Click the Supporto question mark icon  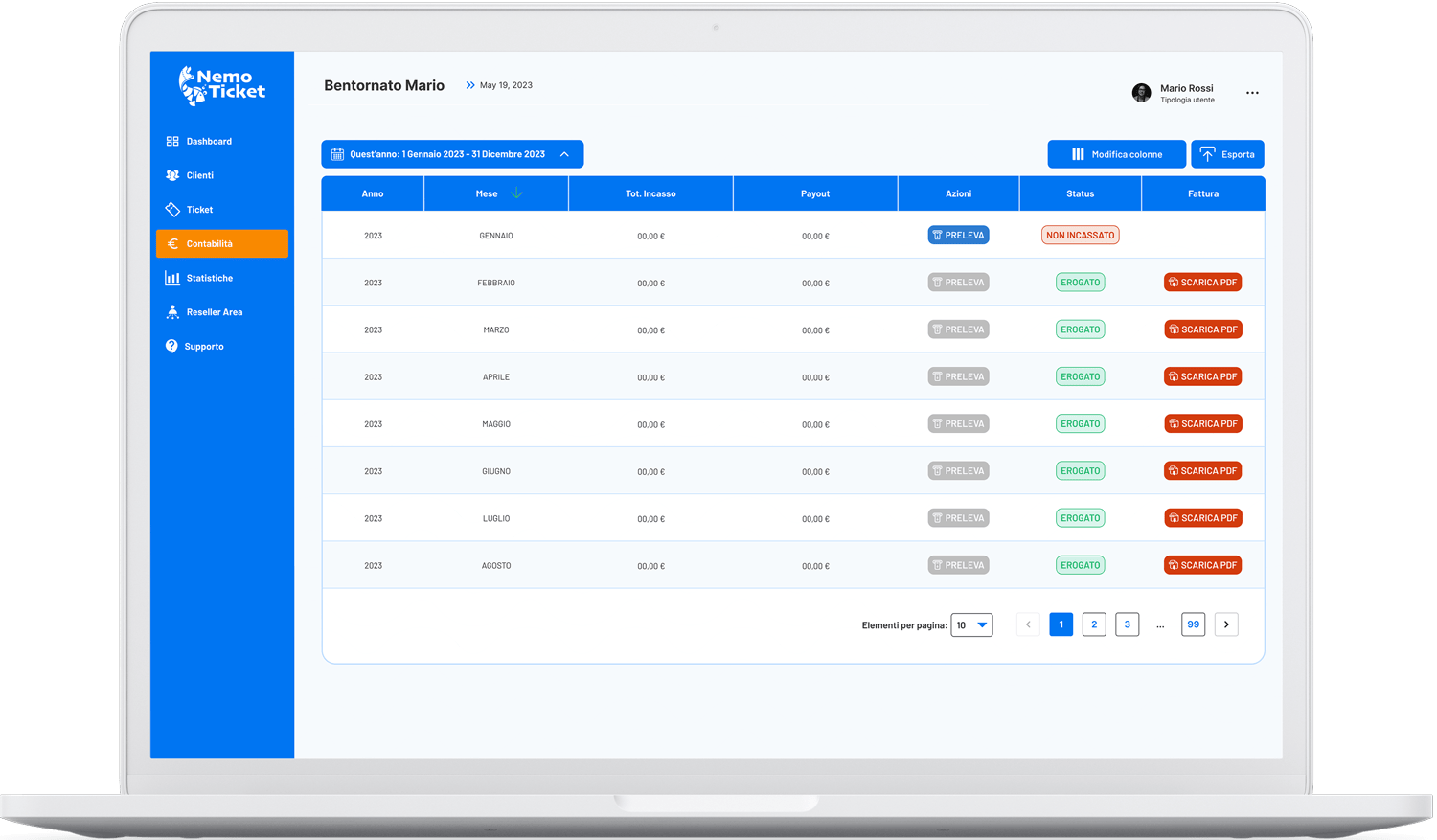pos(171,347)
